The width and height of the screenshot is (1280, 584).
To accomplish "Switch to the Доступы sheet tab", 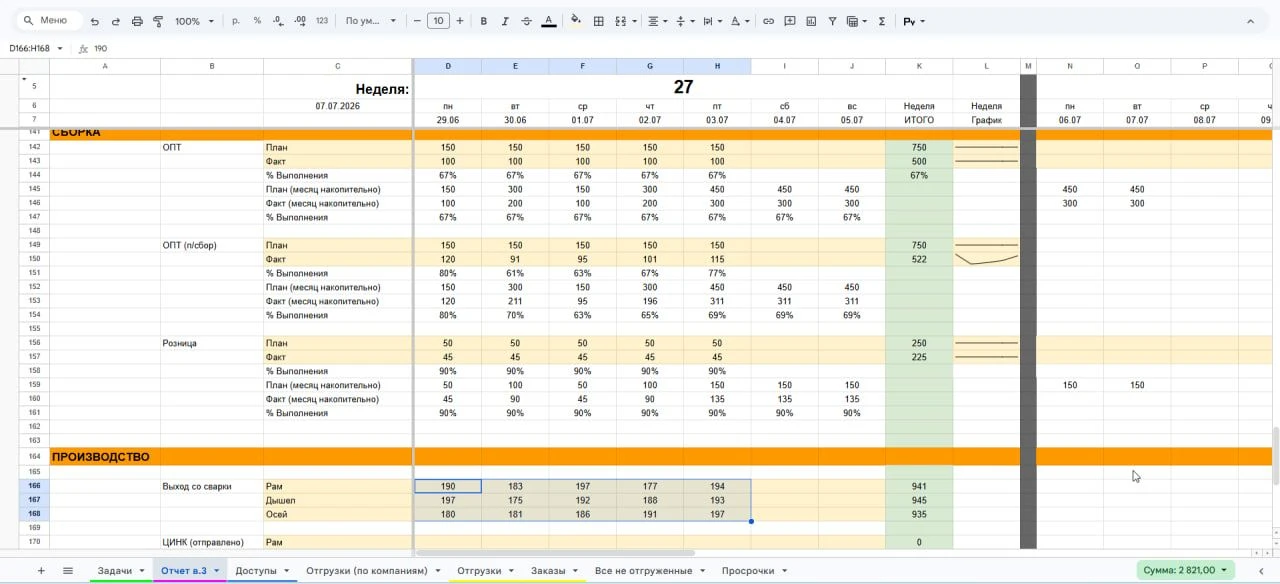I will [262, 571].
